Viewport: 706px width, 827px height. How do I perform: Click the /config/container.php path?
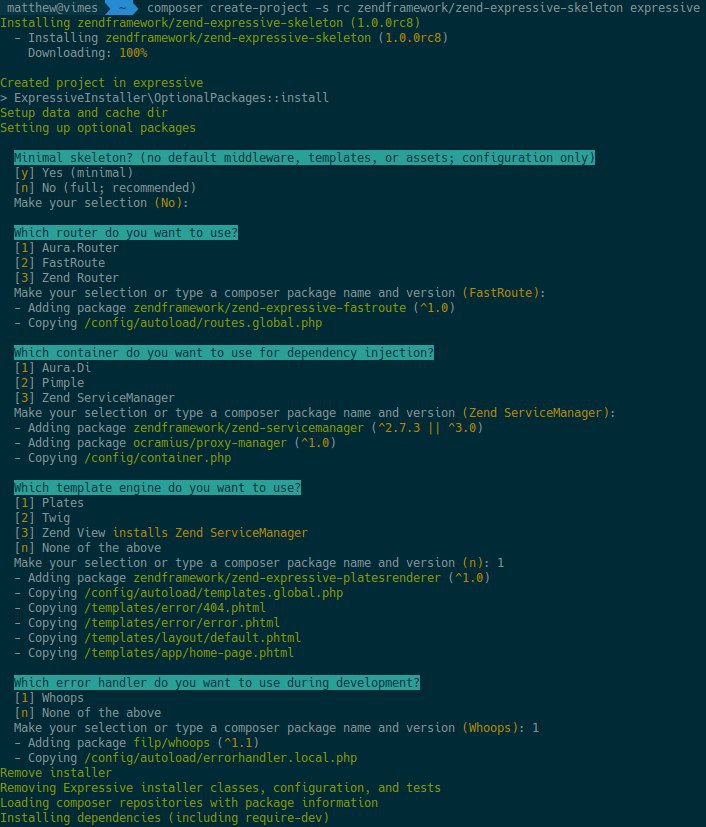[x=158, y=458]
